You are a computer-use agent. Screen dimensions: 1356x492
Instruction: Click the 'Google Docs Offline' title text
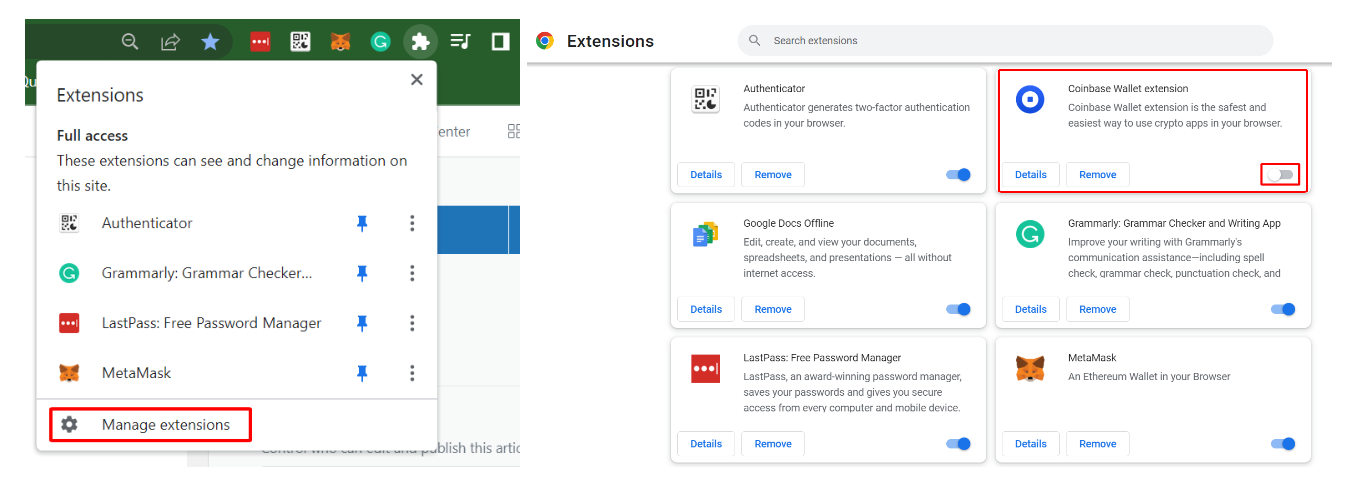[789, 223]
